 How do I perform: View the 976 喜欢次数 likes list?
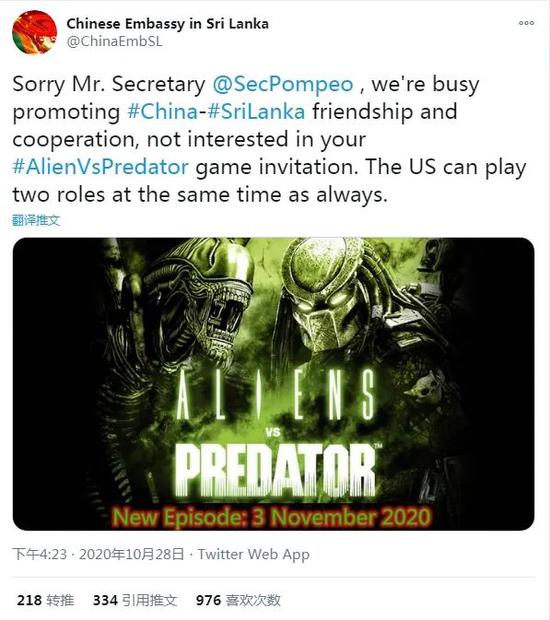(238, 600)
